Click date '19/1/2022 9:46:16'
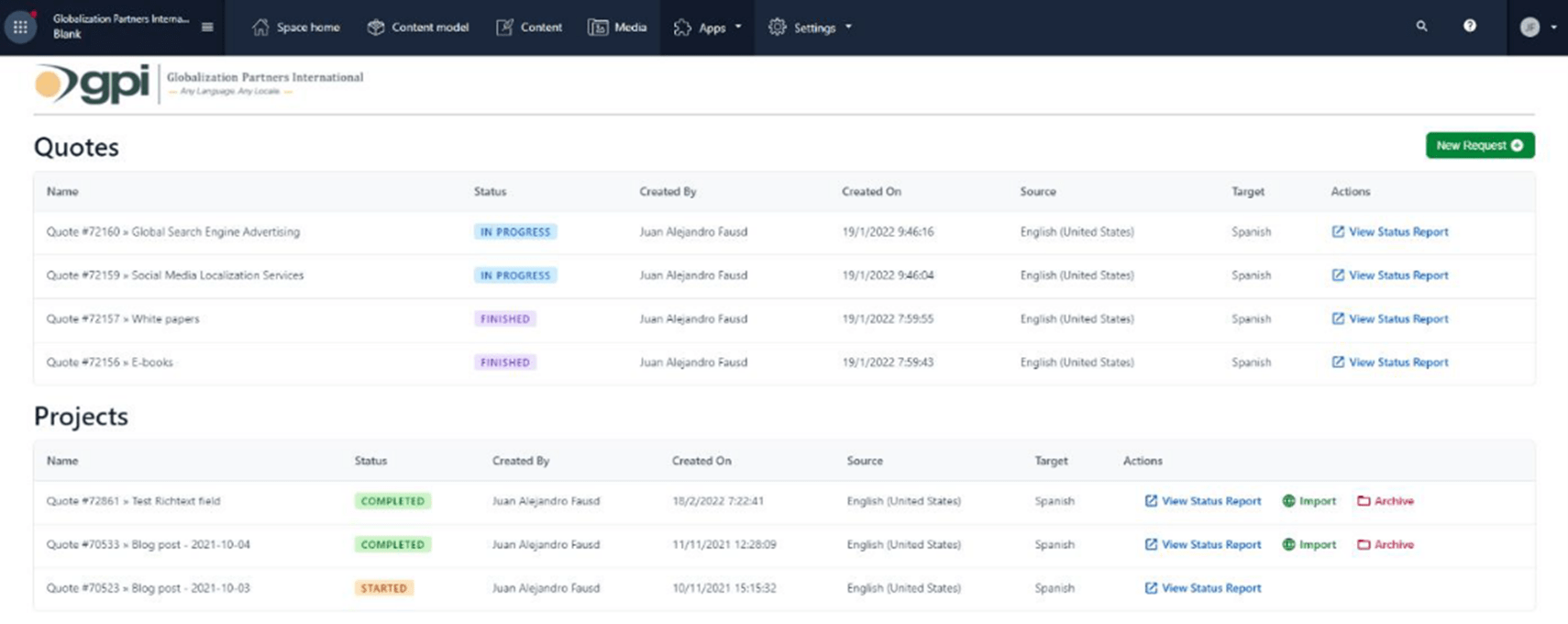The height and width of the screenshot is (624, 1568). click(x=888, y=232)
